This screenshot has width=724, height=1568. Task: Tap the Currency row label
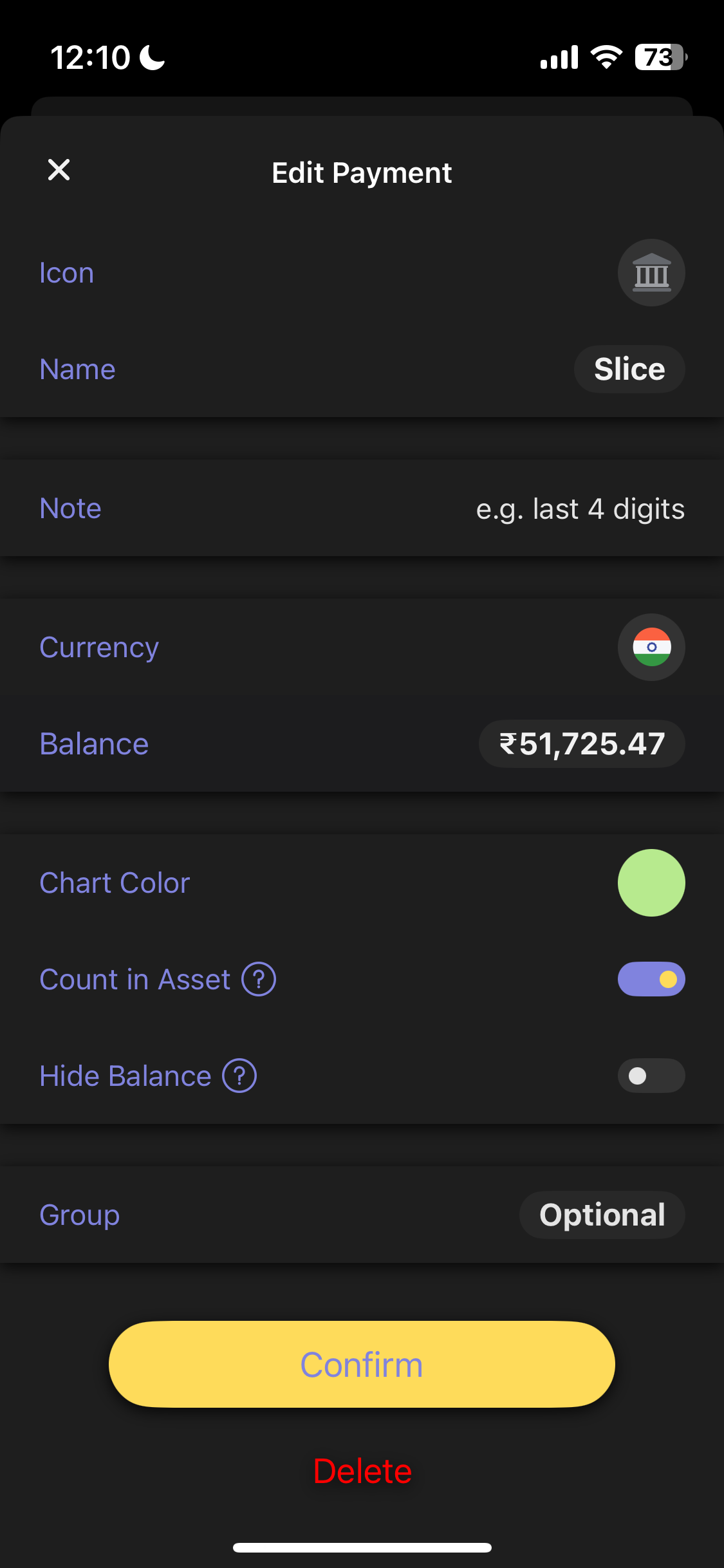[99, 648]
